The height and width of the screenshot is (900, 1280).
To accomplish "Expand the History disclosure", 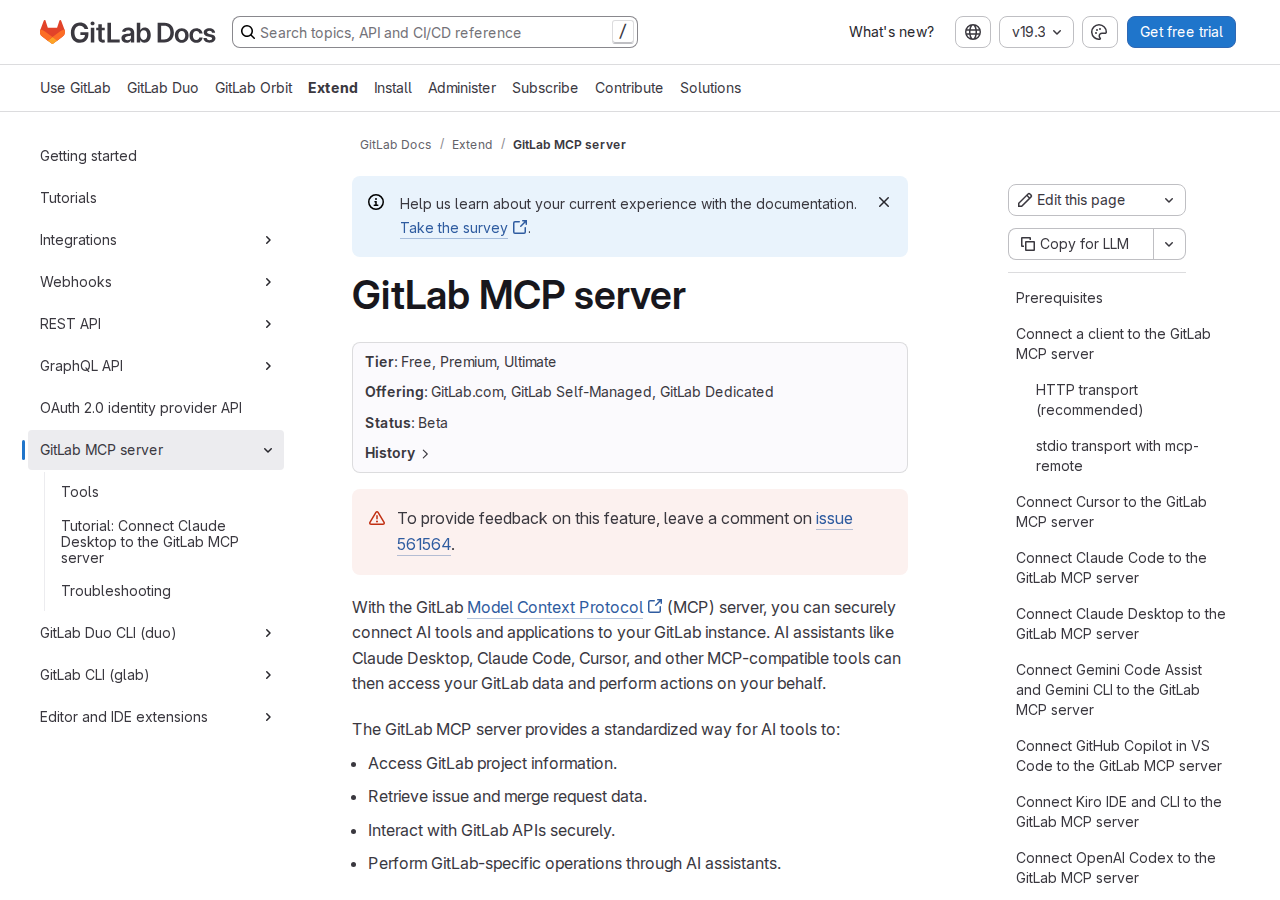I will click(397, 453).
